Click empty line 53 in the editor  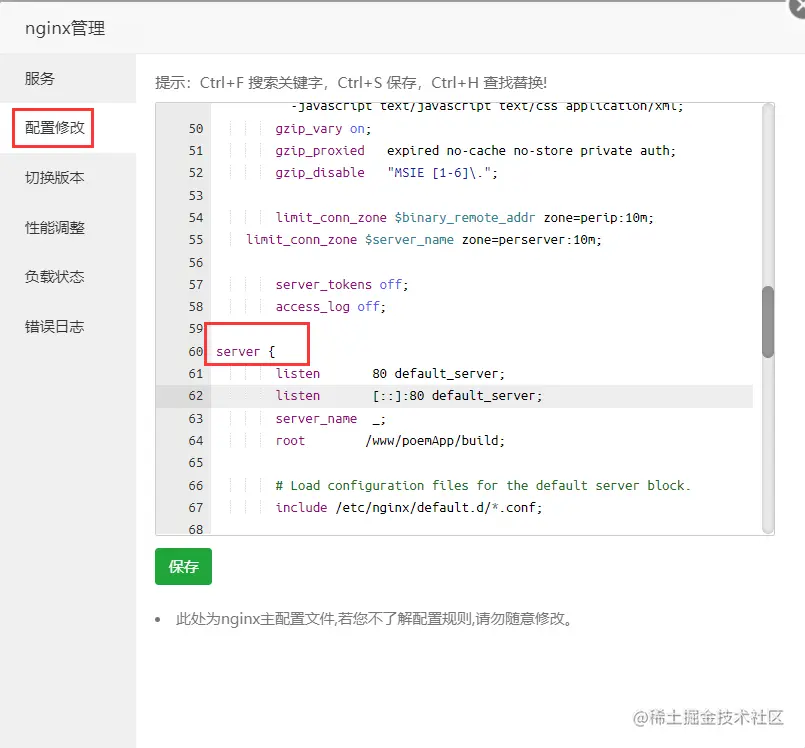point(482,196)
